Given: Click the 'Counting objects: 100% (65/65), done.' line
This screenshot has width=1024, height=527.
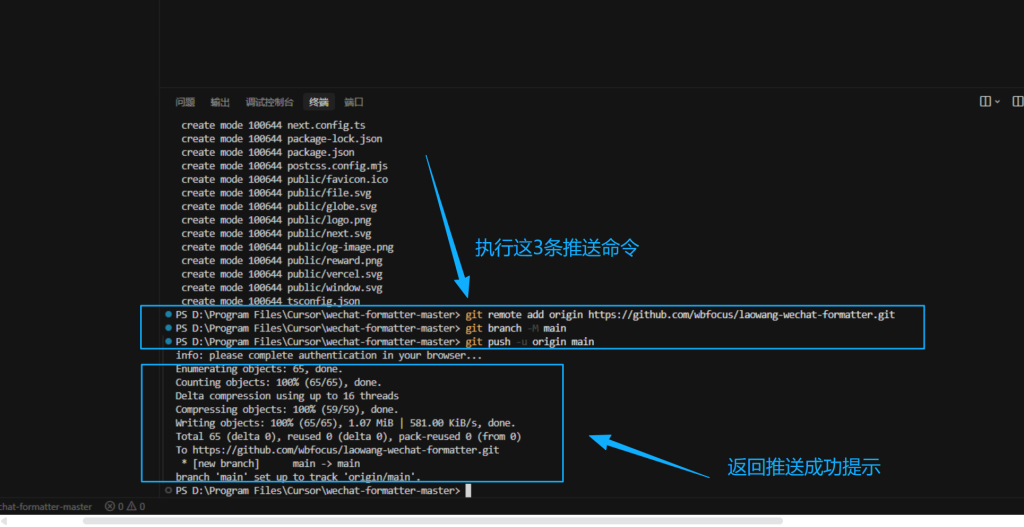Looking at the screenshot, I should [278, 383].
